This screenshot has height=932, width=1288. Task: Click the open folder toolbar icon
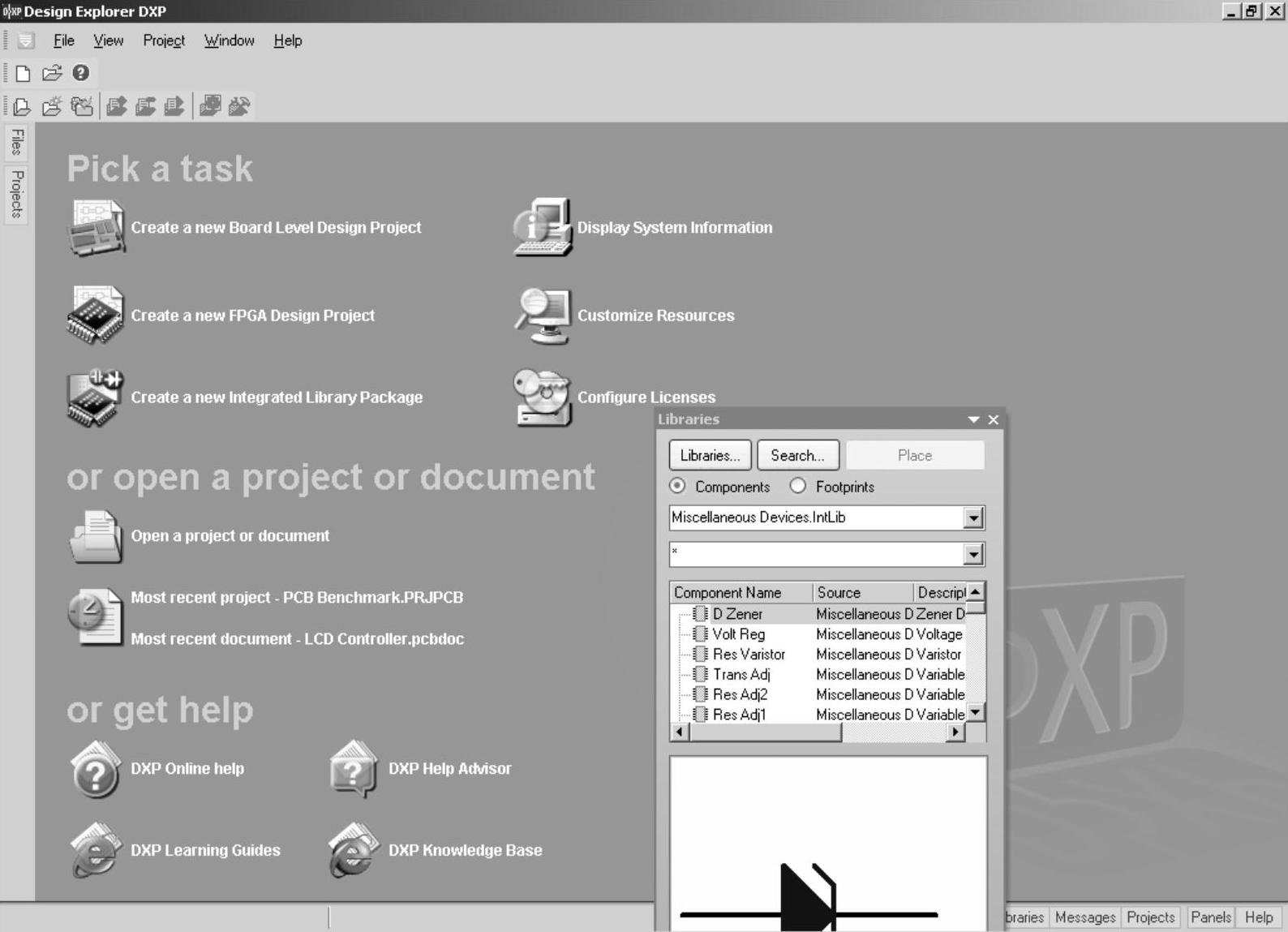point(52,73)
